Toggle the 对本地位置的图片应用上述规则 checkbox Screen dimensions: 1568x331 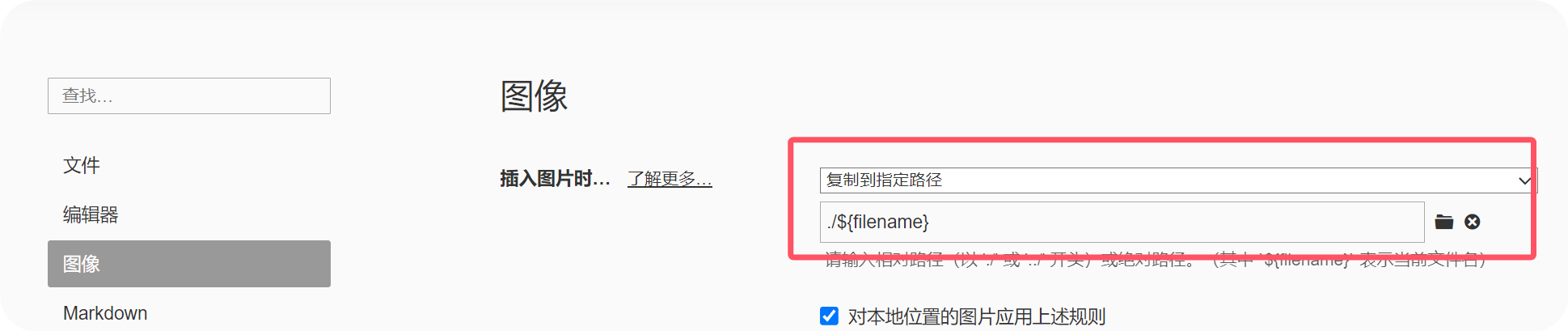(829, 316)
